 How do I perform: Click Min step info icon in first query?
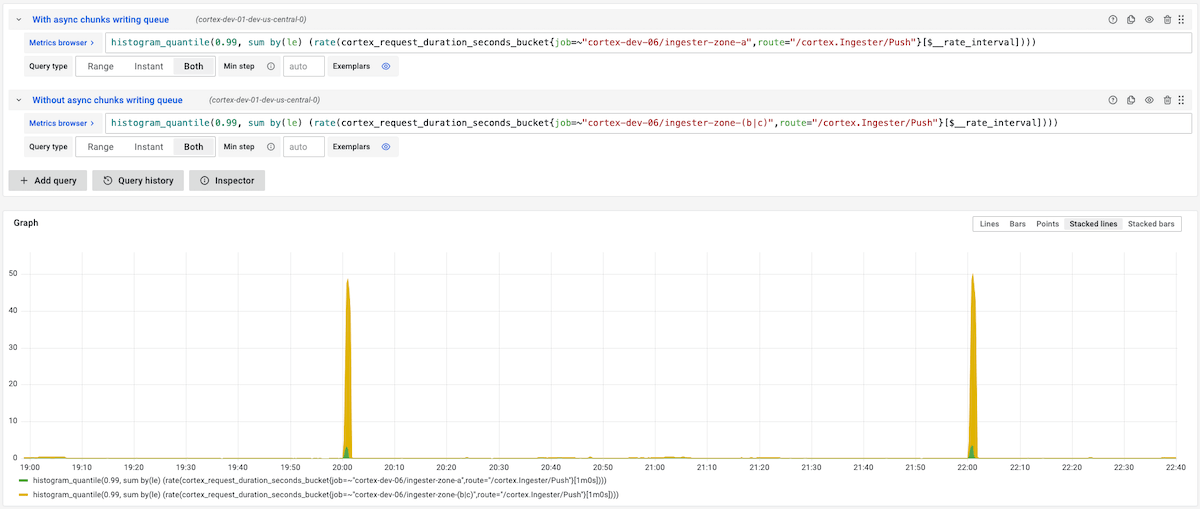click(271, 66)
